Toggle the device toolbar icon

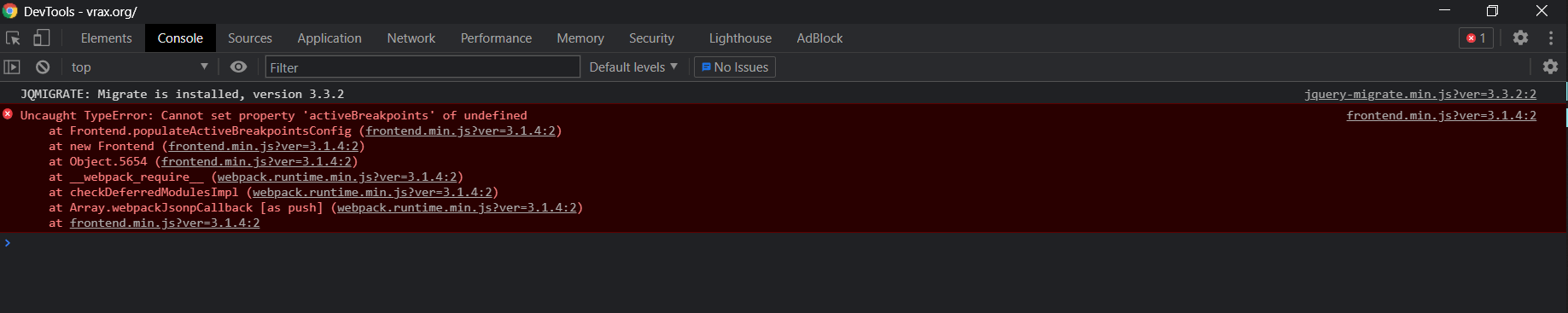(x=41, y=38)
